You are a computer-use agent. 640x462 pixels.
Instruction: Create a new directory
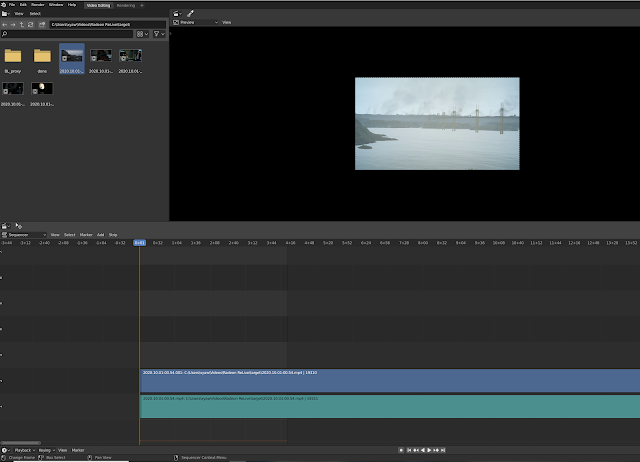[42, 24]
